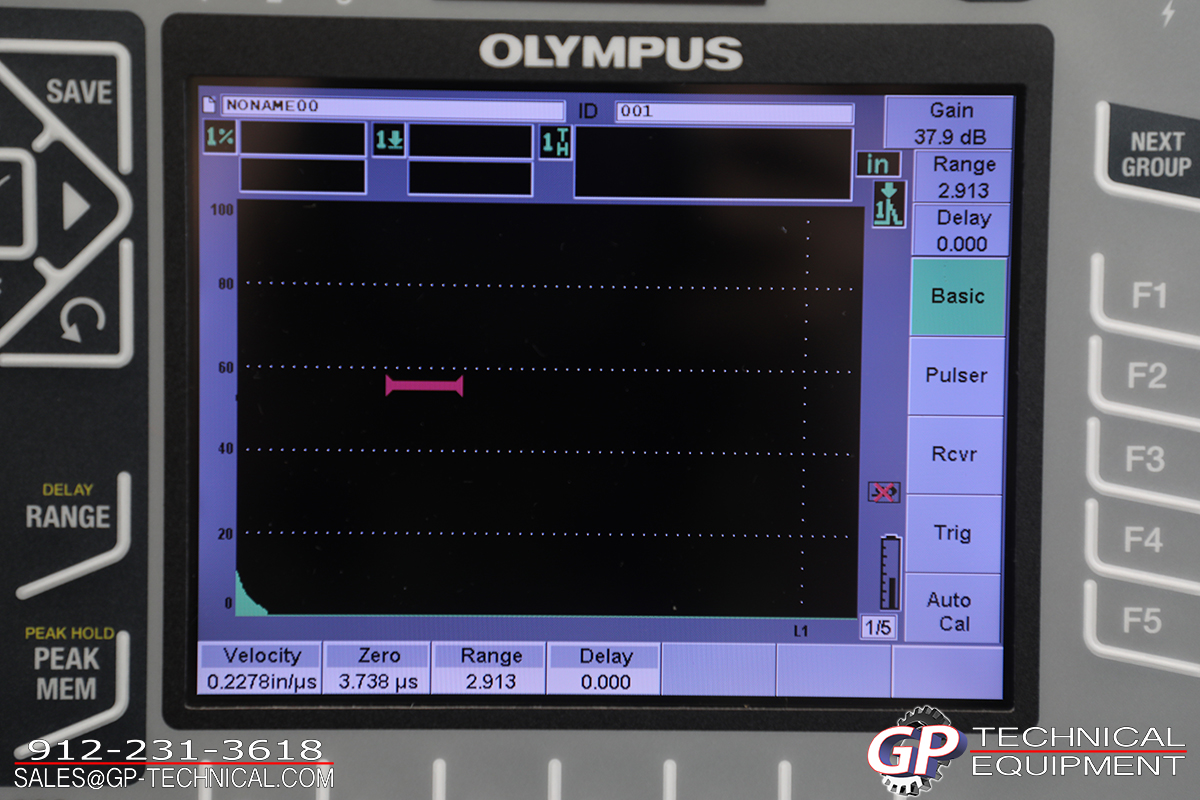Select the magenta gate 1 bar
The width and height of the screenshot is (1200, 800).
[x=424, y=385]
